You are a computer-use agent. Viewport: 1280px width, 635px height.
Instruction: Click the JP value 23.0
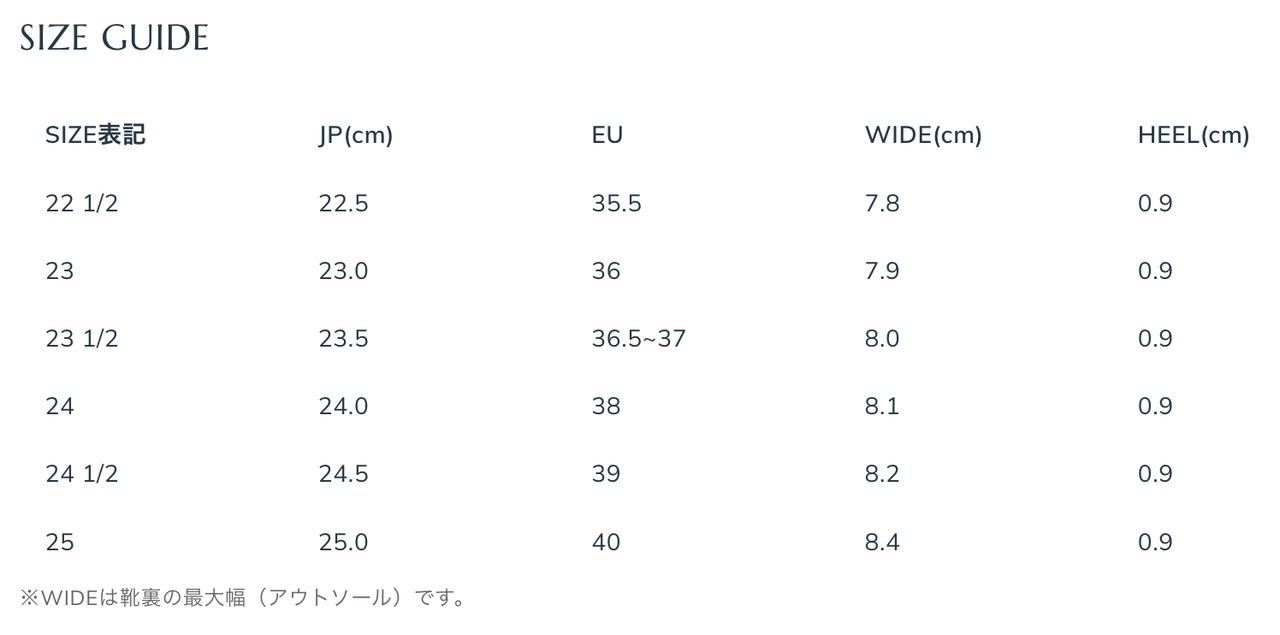click(343, 271)
